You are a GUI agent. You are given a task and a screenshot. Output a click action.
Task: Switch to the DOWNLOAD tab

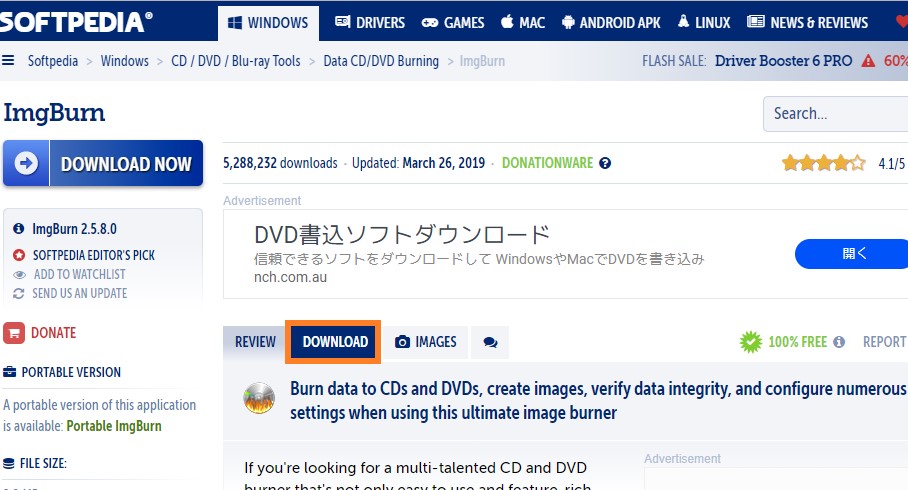(x=334, y=342)
